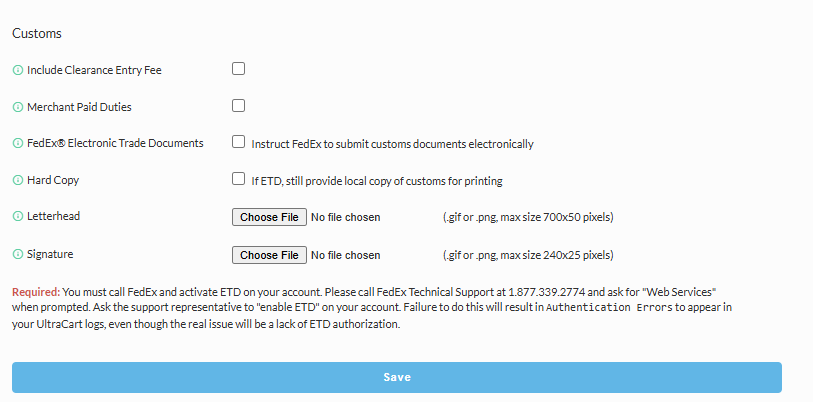The width and height of the screenshot is (813, 402).
Task: Click 'Instruct FedEx to submit customs documents electronically'
Action: pyautogui.click(x=393, y=144)
